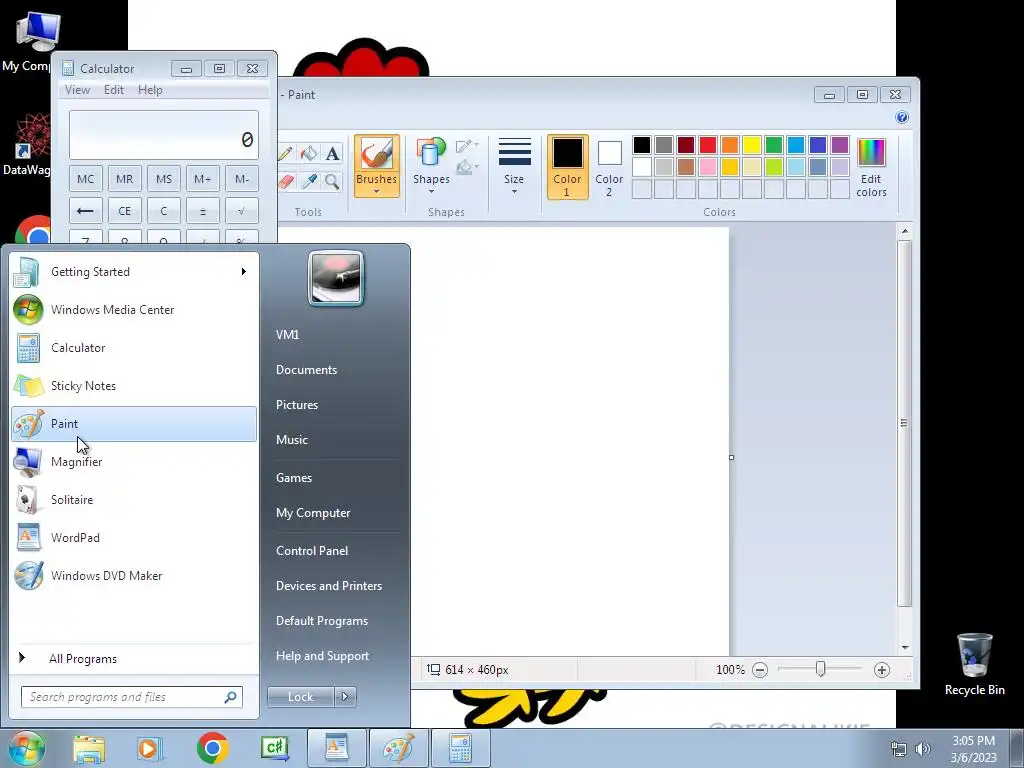Select the Fill with color bucket tool

(x=309, y=153)
